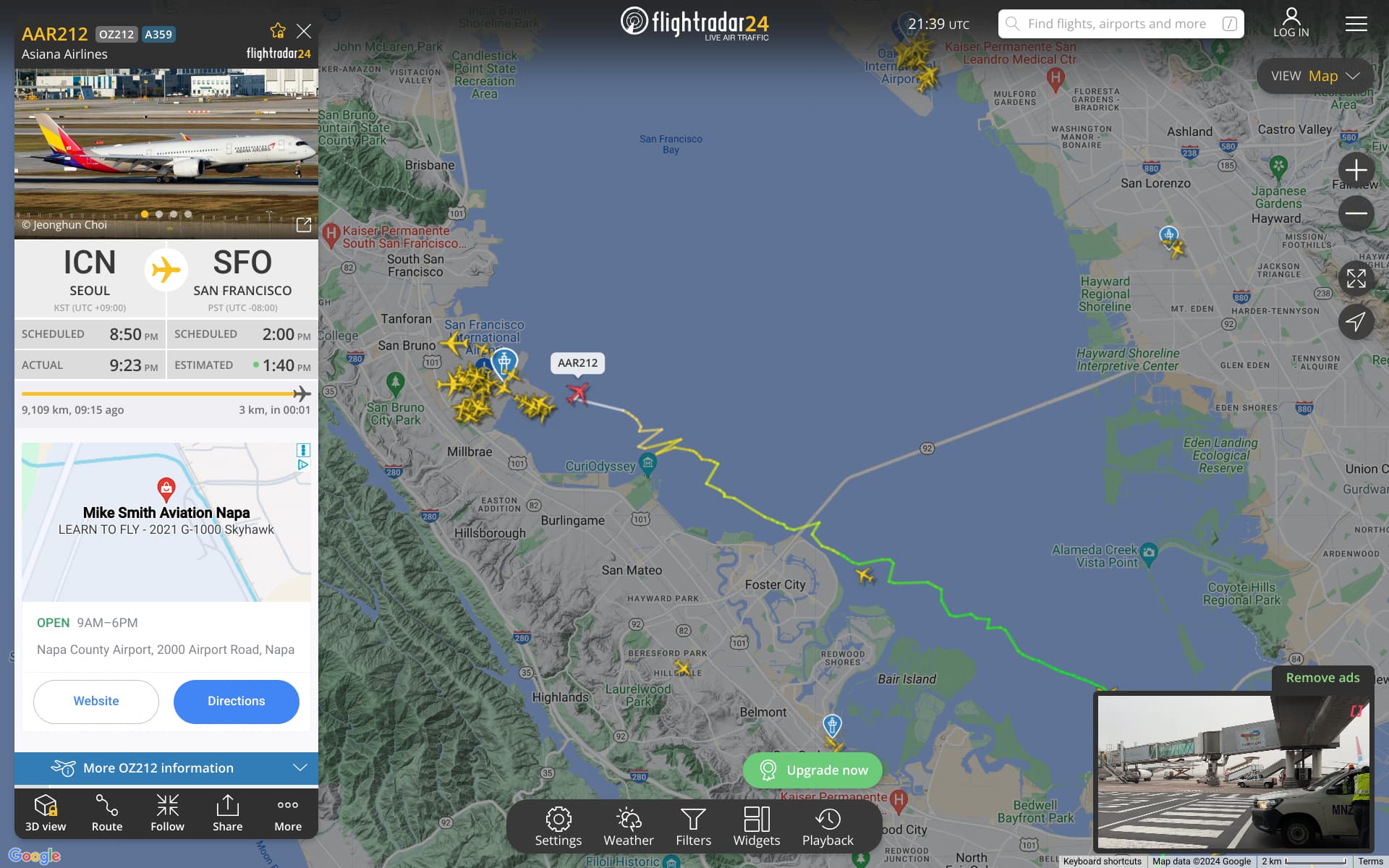This screenshot has height=868, width=1389.
Task: Open the Widgets panel
Action: [757, 827]
